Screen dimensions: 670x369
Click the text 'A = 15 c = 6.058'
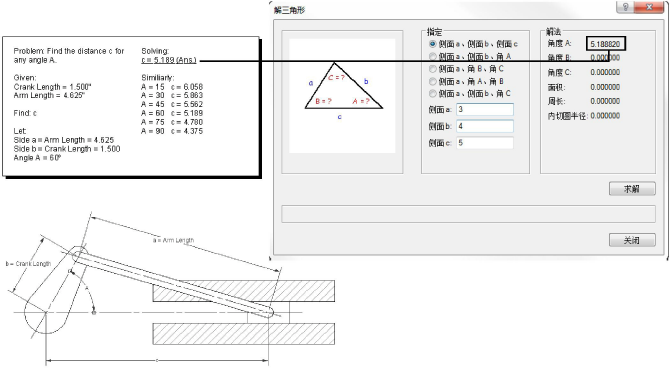(172, 87)
